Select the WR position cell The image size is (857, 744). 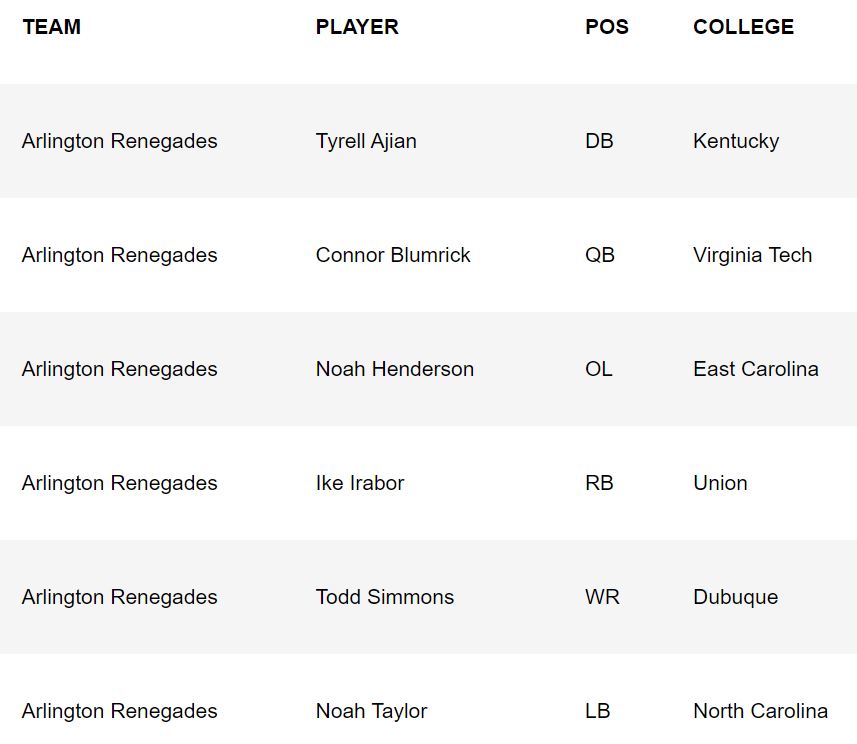click(602, 597)
